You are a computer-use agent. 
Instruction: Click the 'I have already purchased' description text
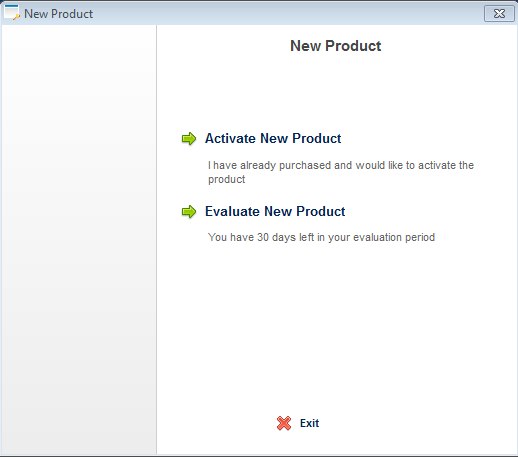(x=341, y=172)
